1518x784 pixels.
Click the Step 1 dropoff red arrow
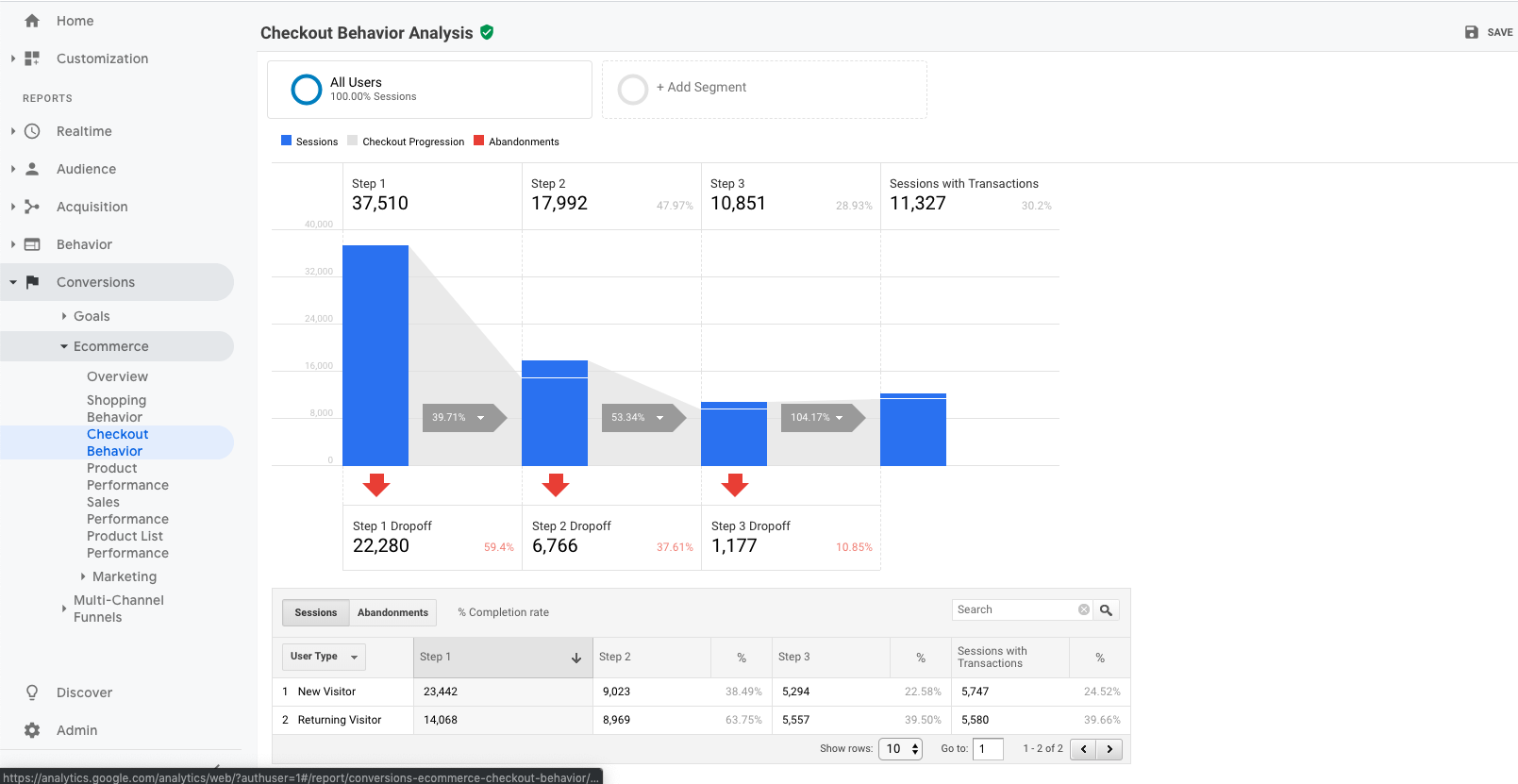pyautogui.click(x=376, y=485)
